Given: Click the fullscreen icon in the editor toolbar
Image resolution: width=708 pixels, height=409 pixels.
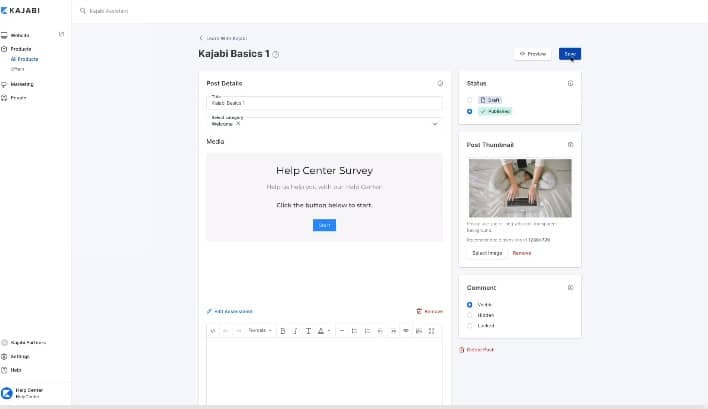Looking at the screenshot, I should click(x=432, y=331).
